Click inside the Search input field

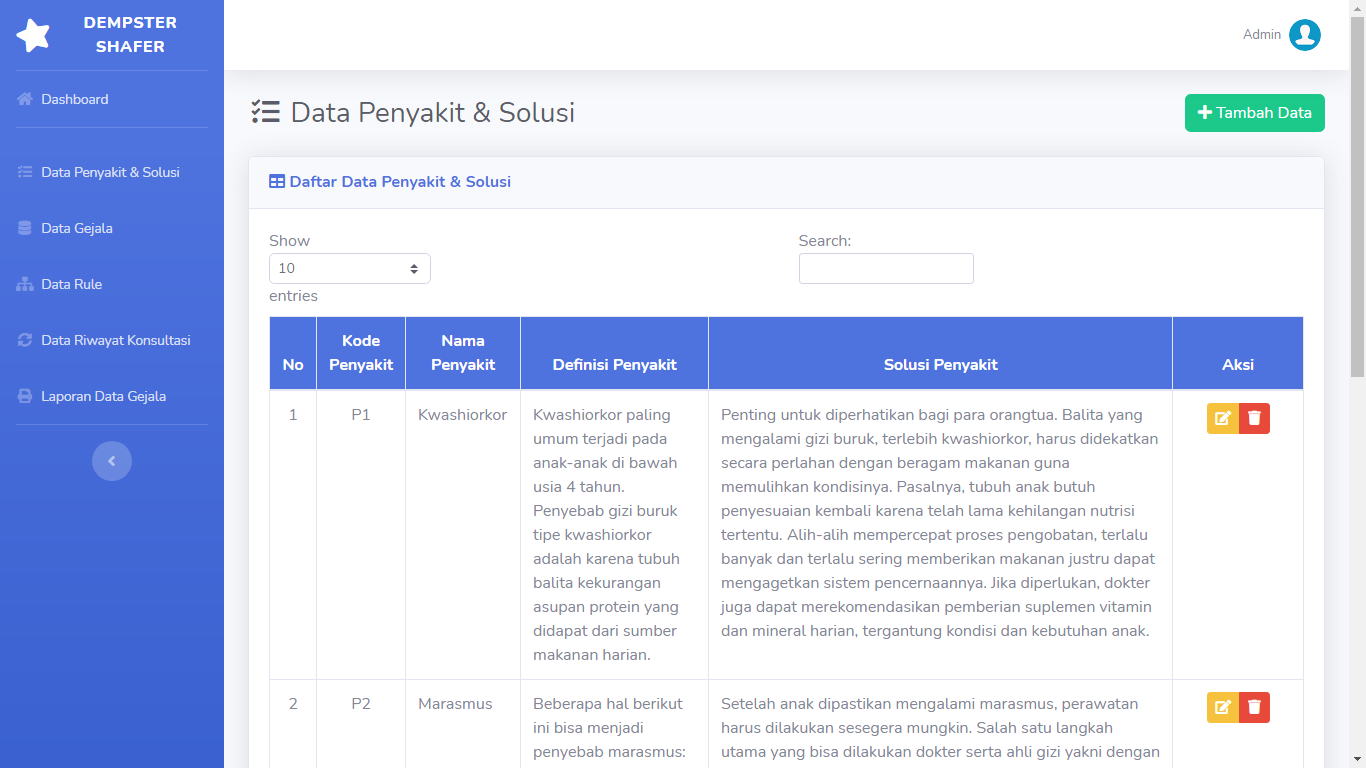click(886, 268)
